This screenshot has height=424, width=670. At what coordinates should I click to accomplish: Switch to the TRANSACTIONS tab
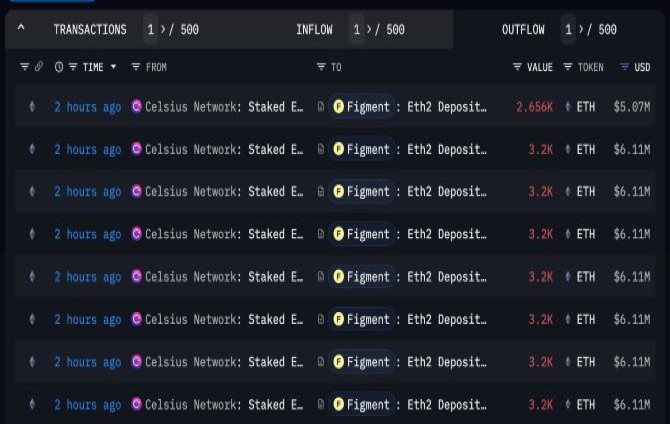[90, 30]
